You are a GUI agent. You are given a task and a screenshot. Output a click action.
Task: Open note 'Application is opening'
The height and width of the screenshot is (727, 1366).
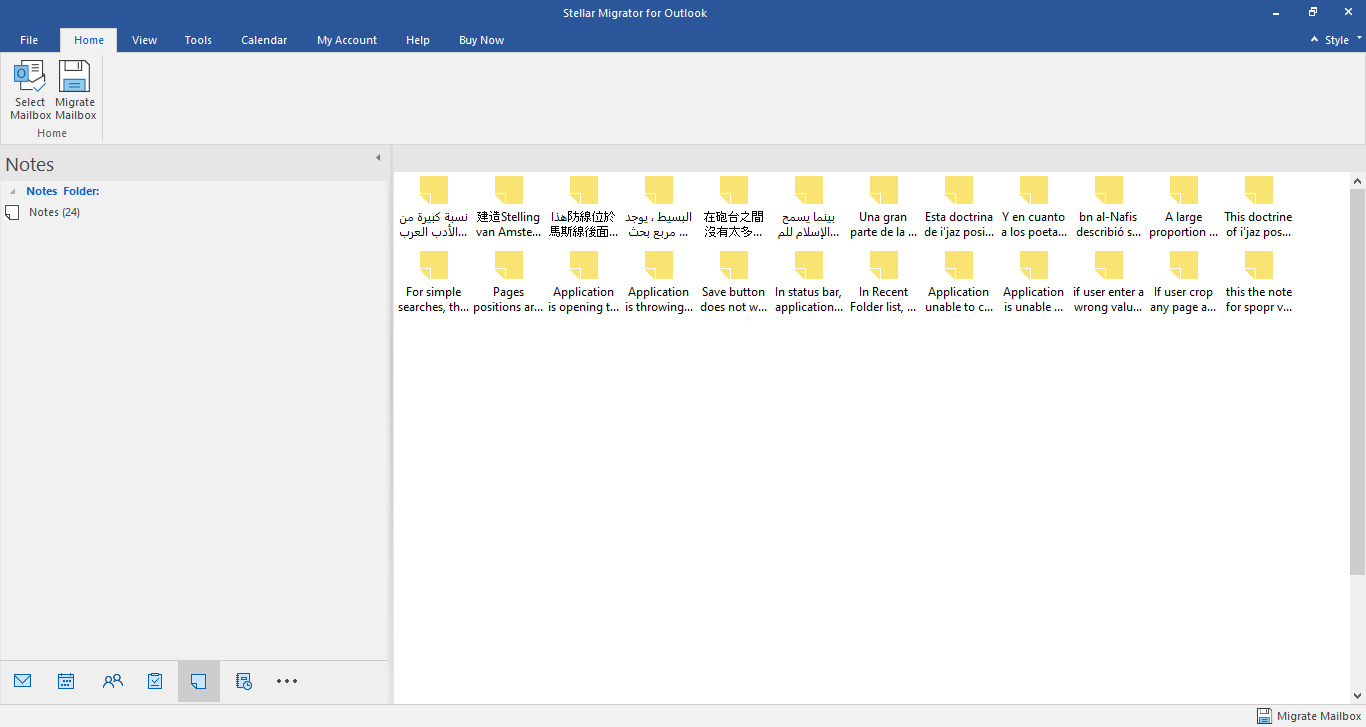tap(583, 283)
